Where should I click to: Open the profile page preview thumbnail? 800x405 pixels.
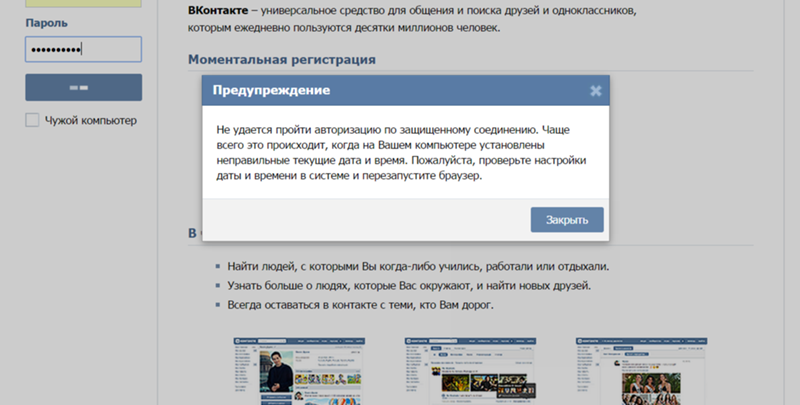pyautogui.click(x=299, y=371)
